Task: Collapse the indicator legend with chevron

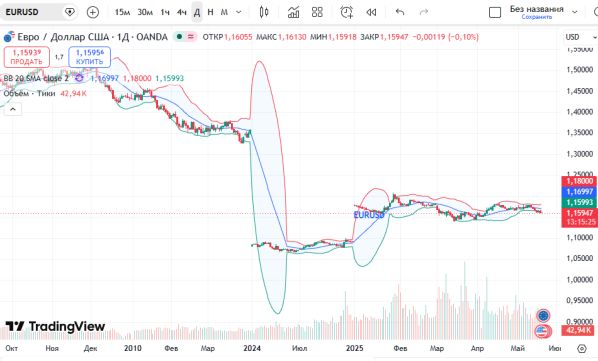Action: pos(13,109)
